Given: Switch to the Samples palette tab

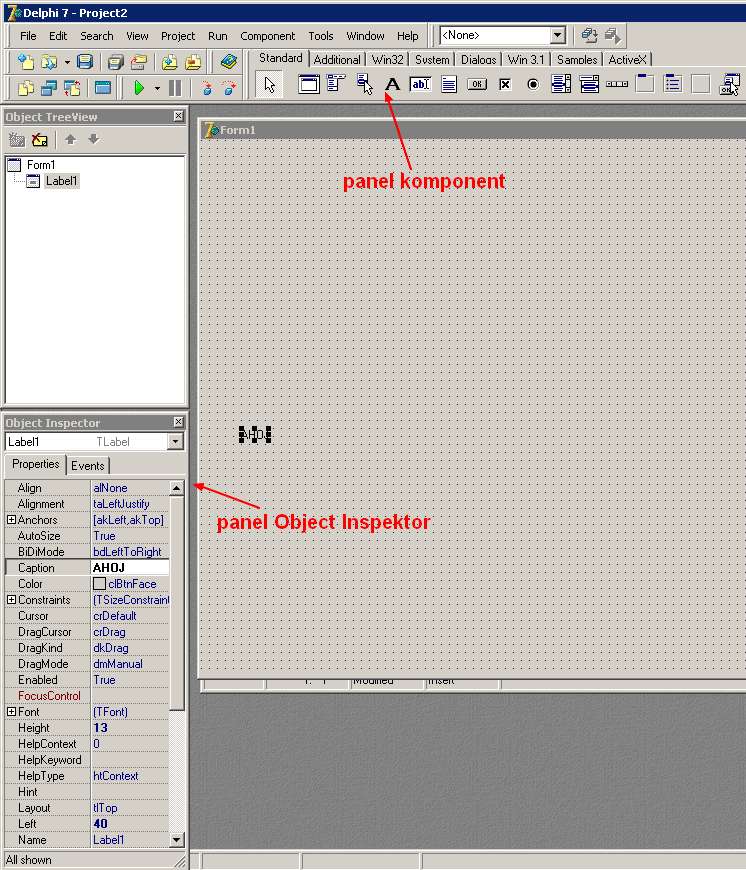Looking at the screenshot, I should pyautogui.click(x=577, y=59).
